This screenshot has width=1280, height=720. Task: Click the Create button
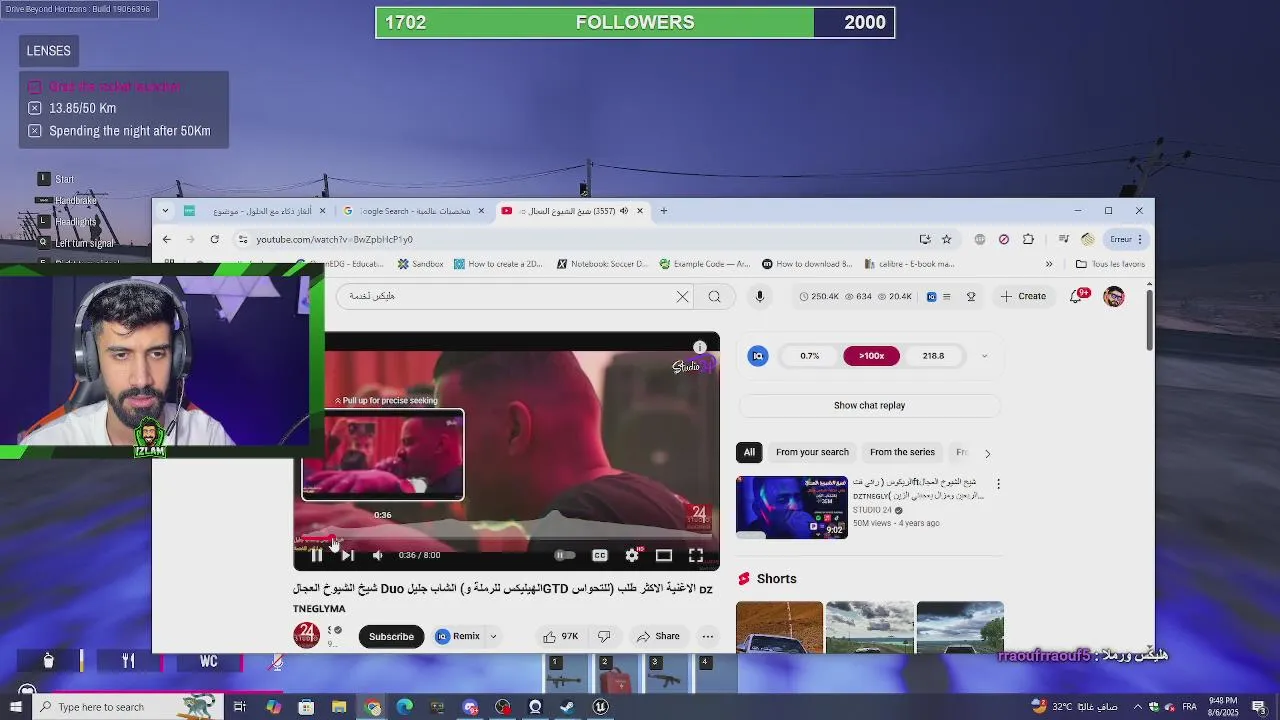click(x=1023, y=296)
